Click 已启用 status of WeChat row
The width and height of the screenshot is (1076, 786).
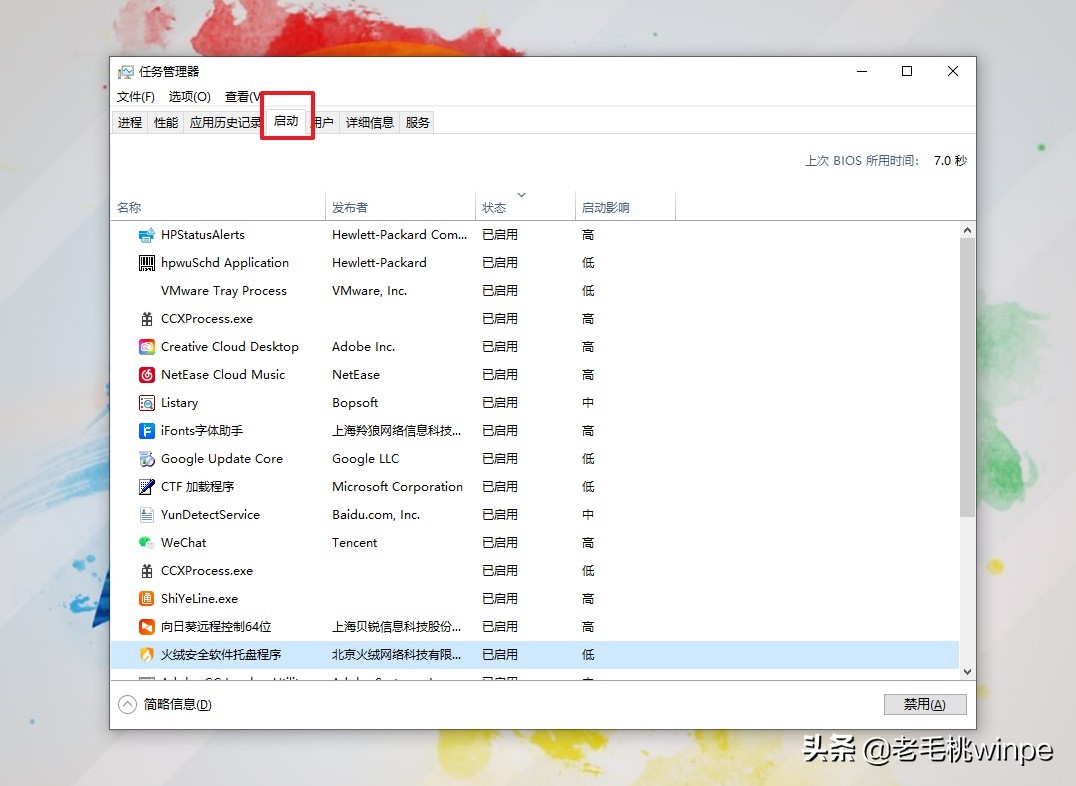click(500, 543)
